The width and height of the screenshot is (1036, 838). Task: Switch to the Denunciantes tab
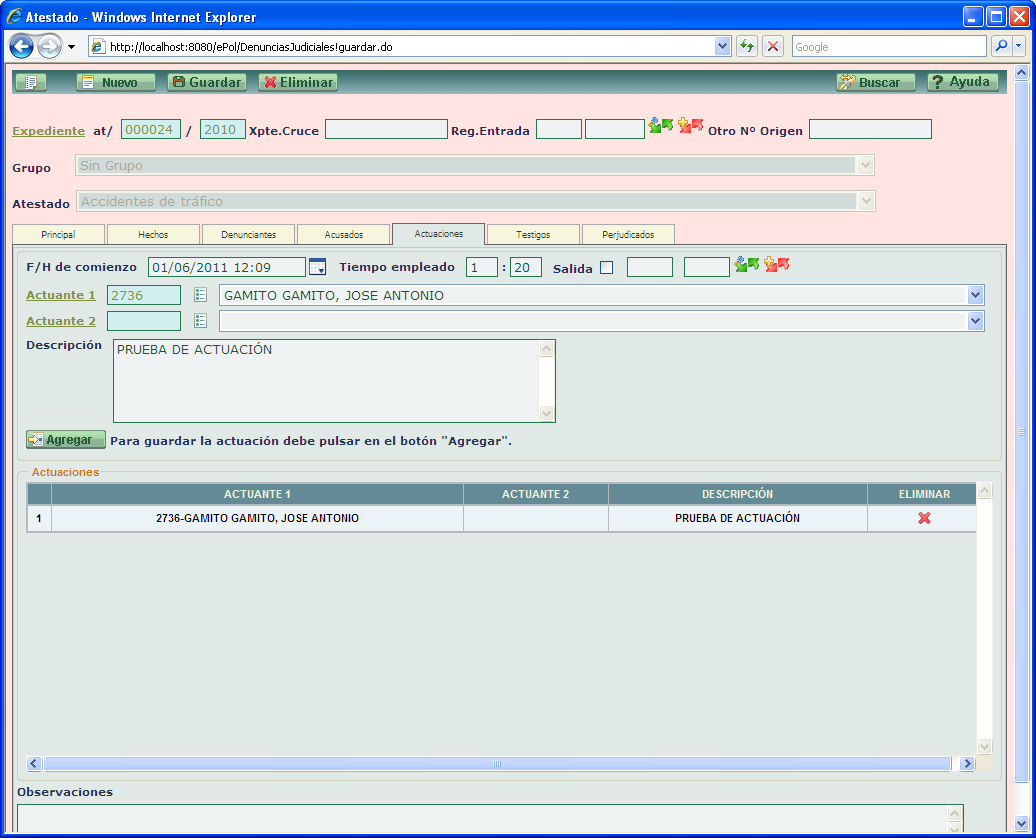tap(248, 234)
